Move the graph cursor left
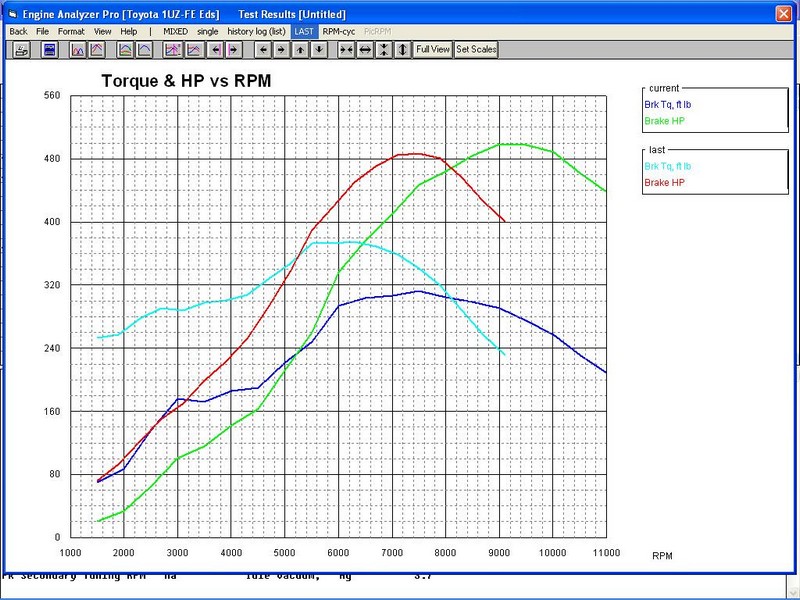 (x=216, y=49)
